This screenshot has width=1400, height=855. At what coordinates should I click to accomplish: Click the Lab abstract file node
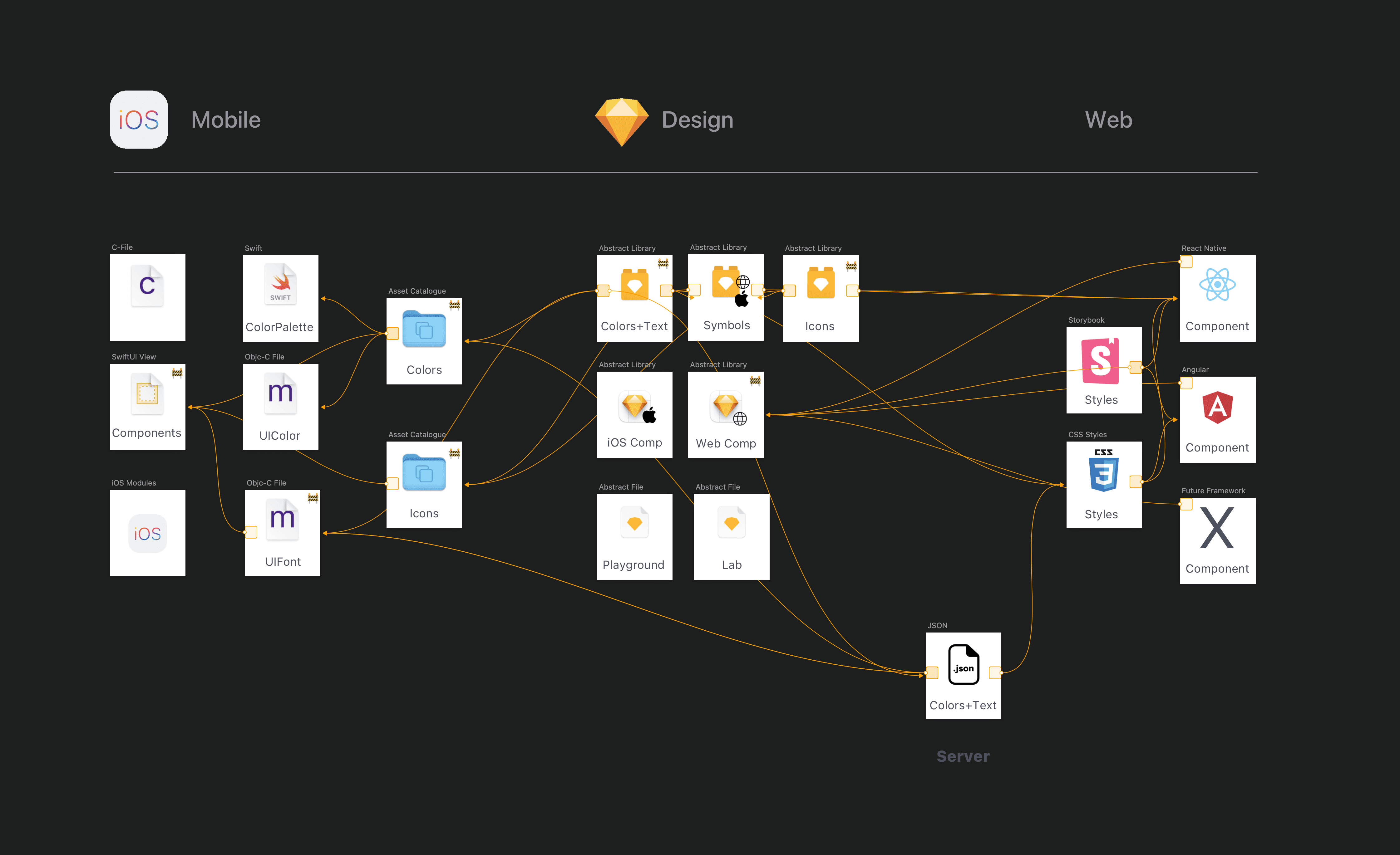click(731, 536)
